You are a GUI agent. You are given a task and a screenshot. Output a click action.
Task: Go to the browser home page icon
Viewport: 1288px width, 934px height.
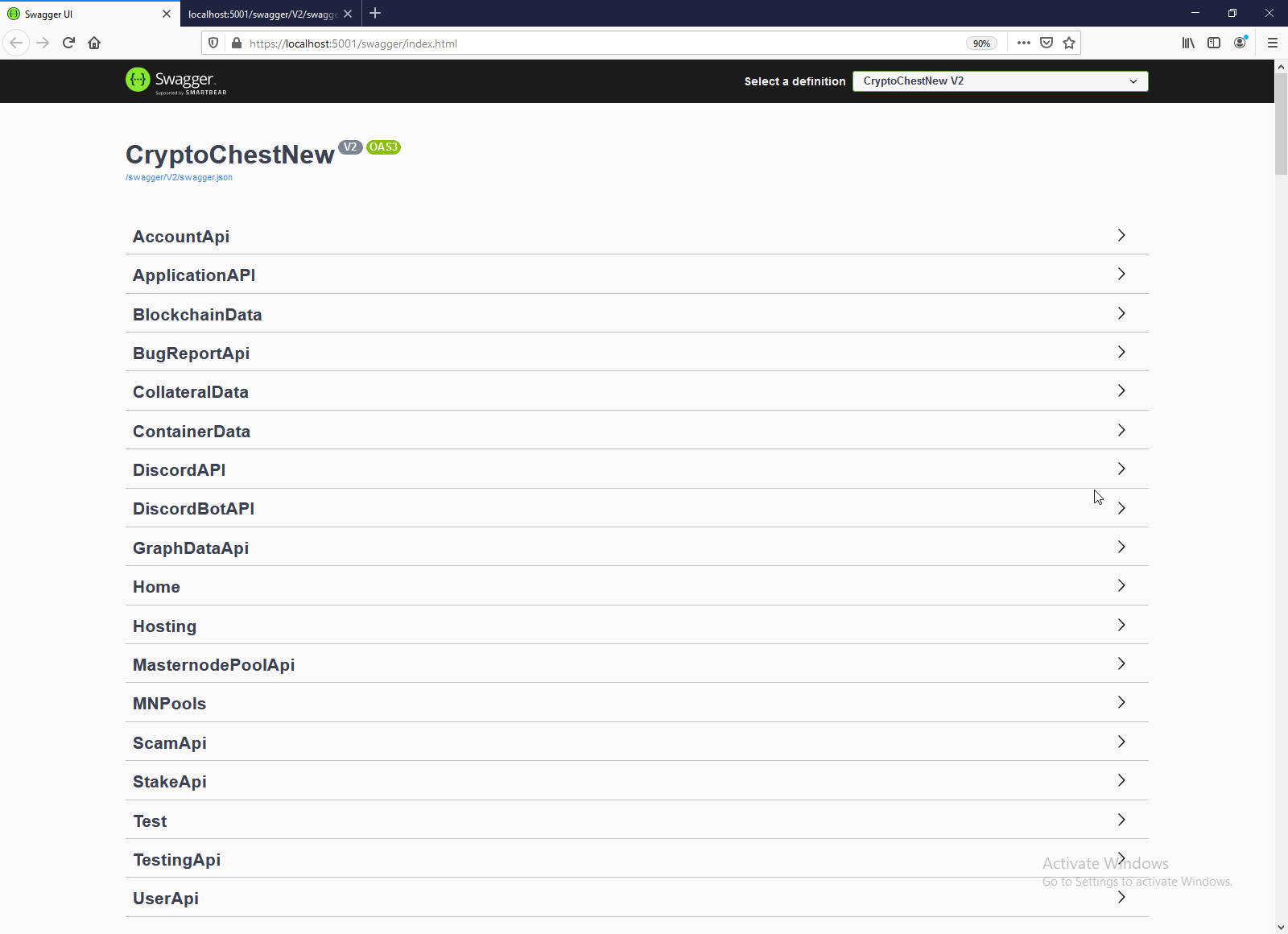point(94,43)
